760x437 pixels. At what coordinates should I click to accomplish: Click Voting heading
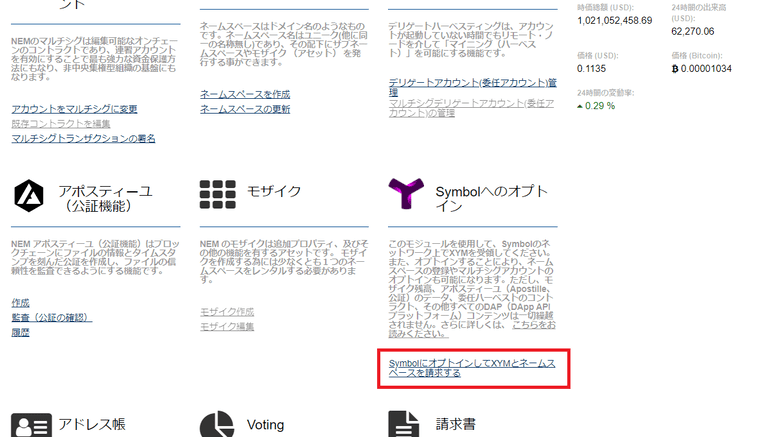click(266, 425)
